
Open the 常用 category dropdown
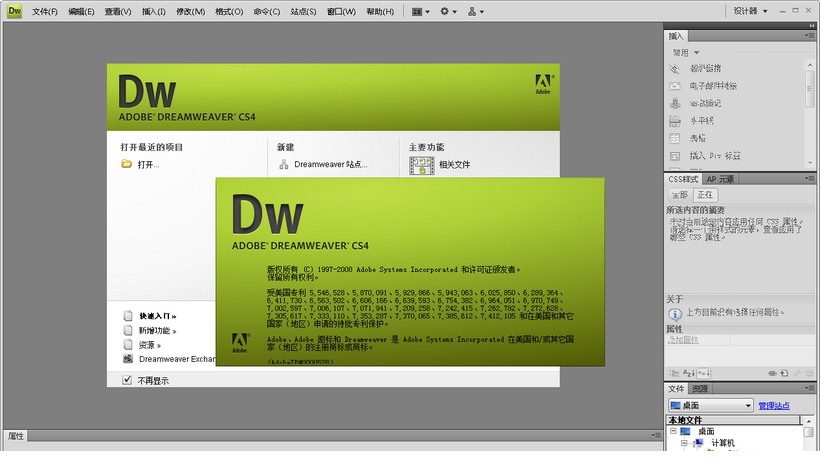686,53
